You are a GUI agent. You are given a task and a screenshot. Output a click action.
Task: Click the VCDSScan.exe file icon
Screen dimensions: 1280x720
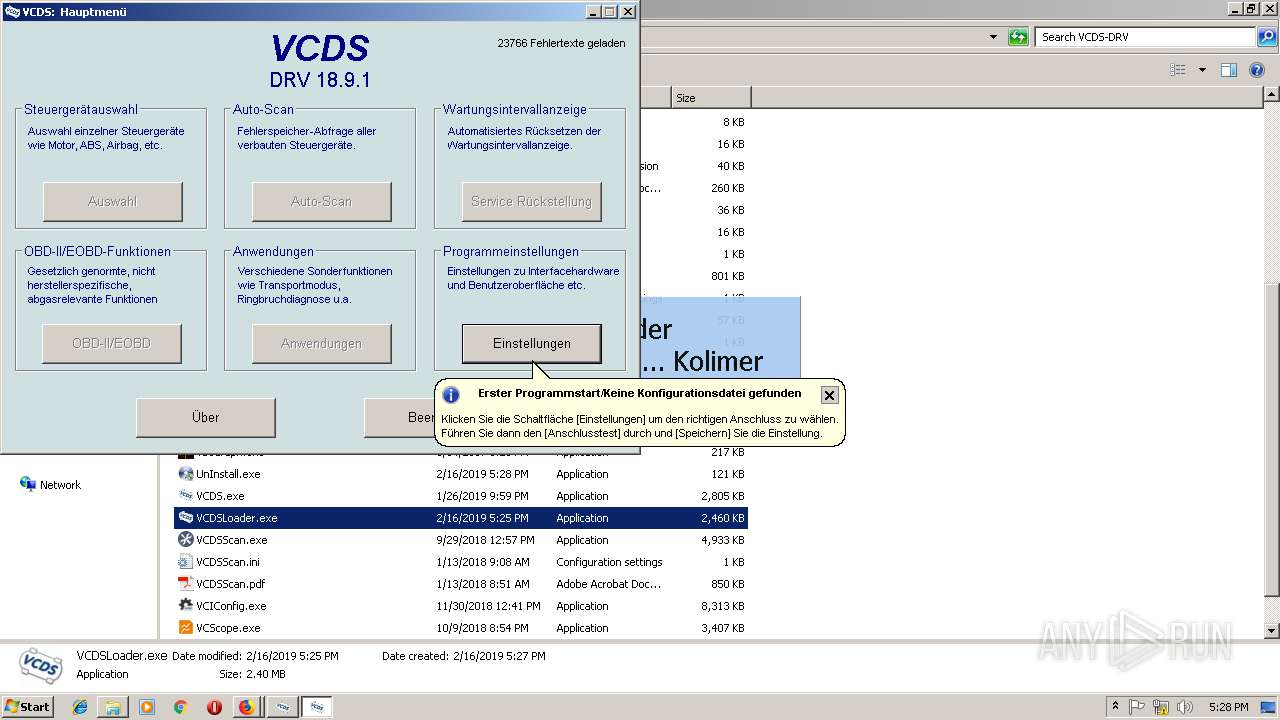pyautogui.click(x=185, y=540)
